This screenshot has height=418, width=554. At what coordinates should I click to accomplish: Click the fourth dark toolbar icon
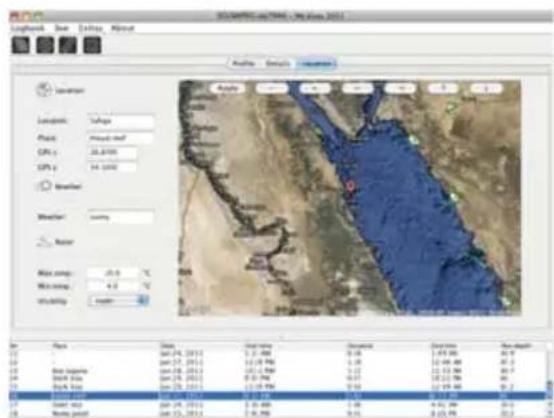click(x=92, y=45)
